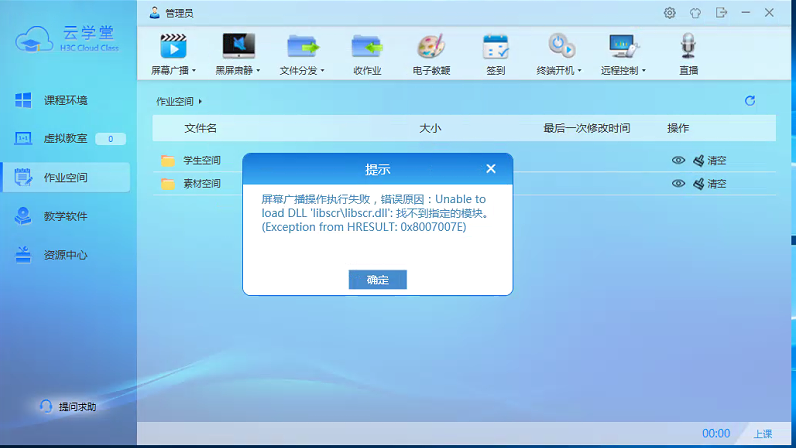Expand the 远程控制 dropdown arrow
This screenshot has width=796, height=448.
click(644, 71)
